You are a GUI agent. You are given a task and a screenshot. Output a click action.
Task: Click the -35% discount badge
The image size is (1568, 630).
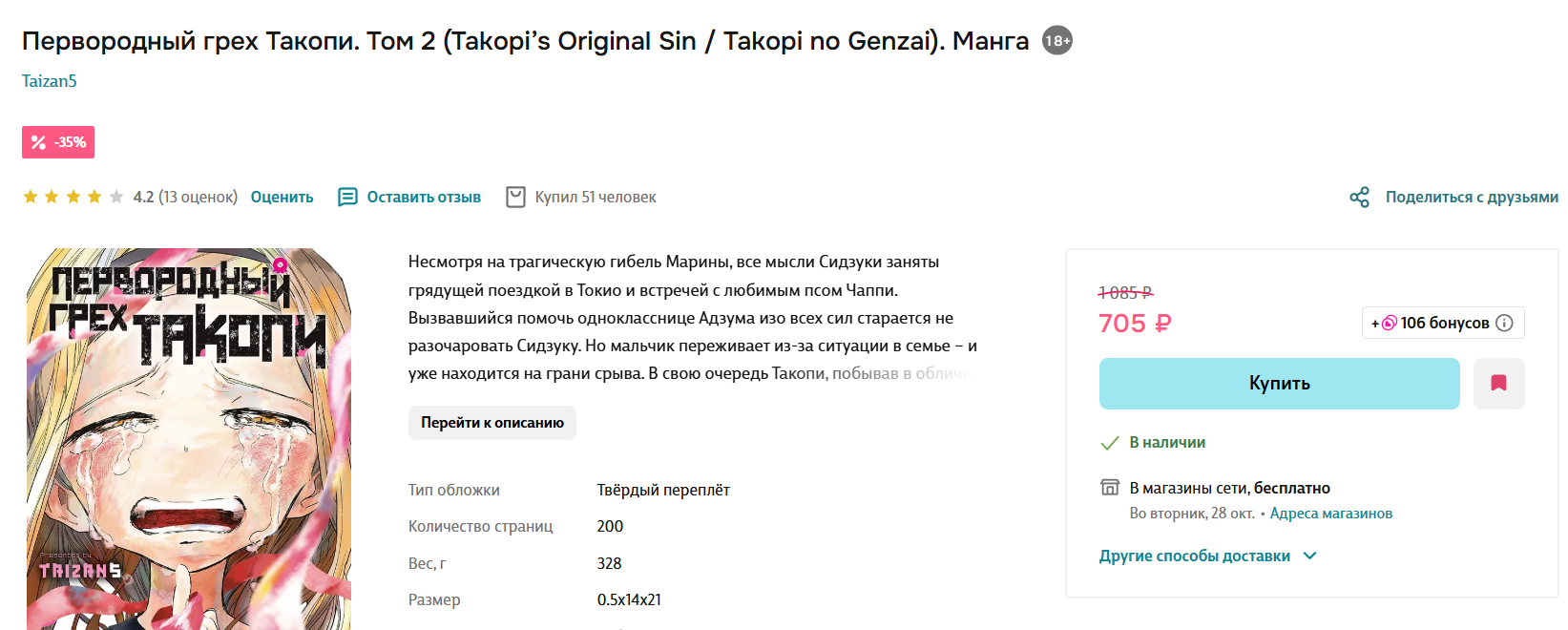pyautogui.click(x=58, y=142)
